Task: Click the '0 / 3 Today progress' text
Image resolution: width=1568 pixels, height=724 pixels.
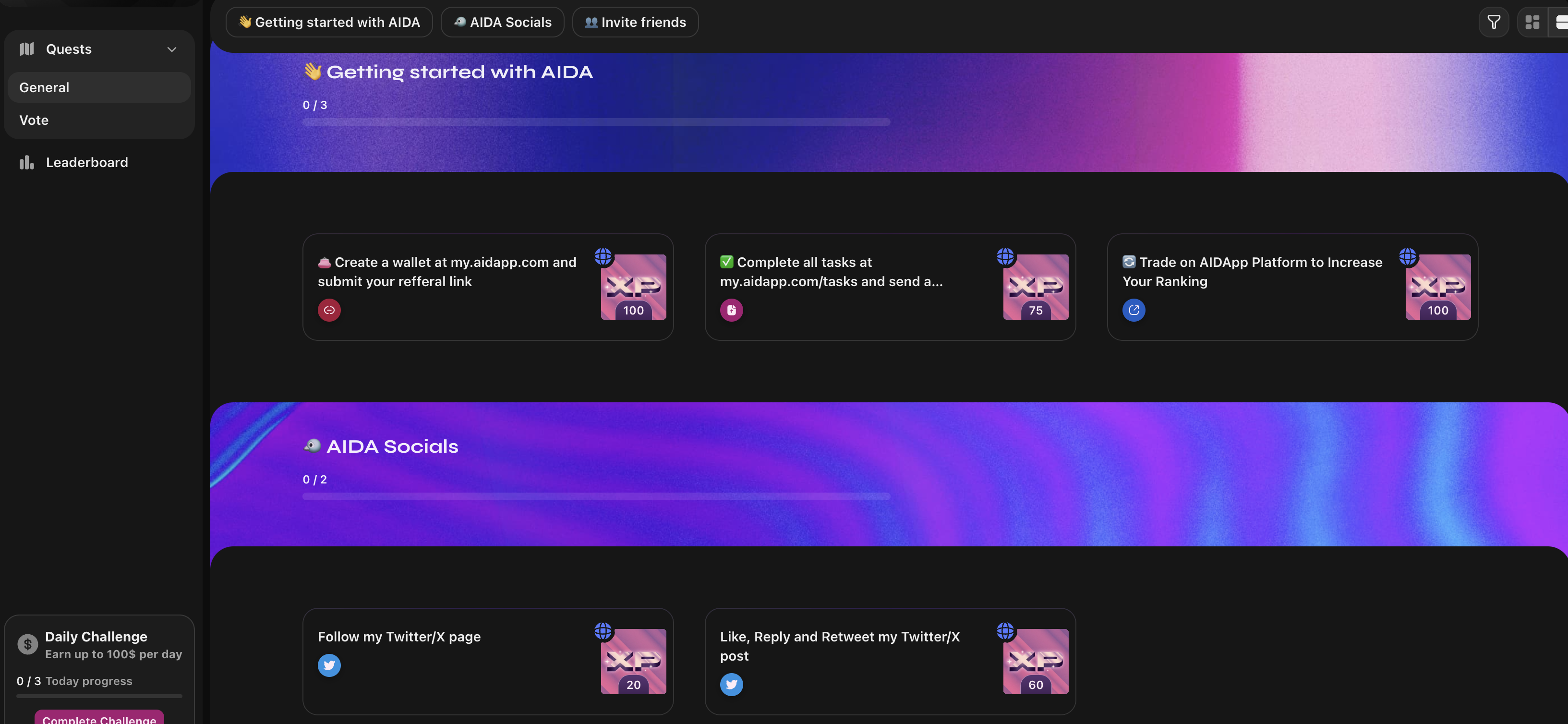Action: coord(74,681)
